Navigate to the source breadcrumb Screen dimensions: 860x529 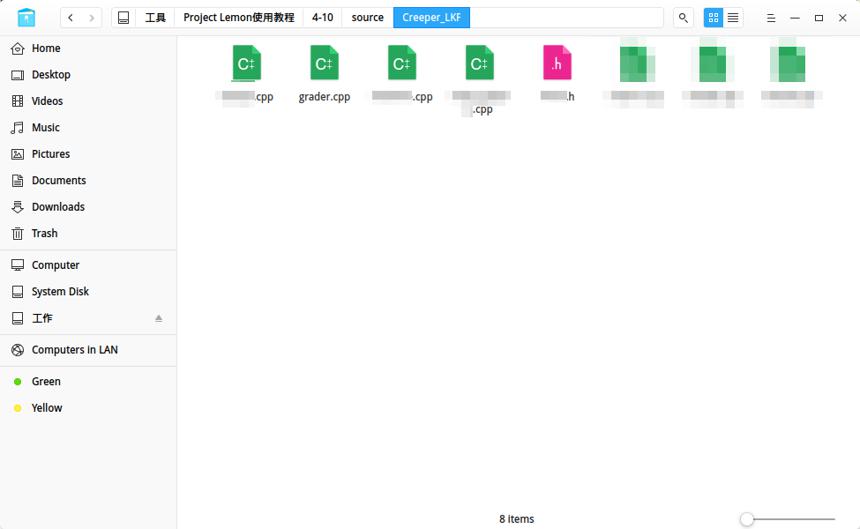pos(367,18)
